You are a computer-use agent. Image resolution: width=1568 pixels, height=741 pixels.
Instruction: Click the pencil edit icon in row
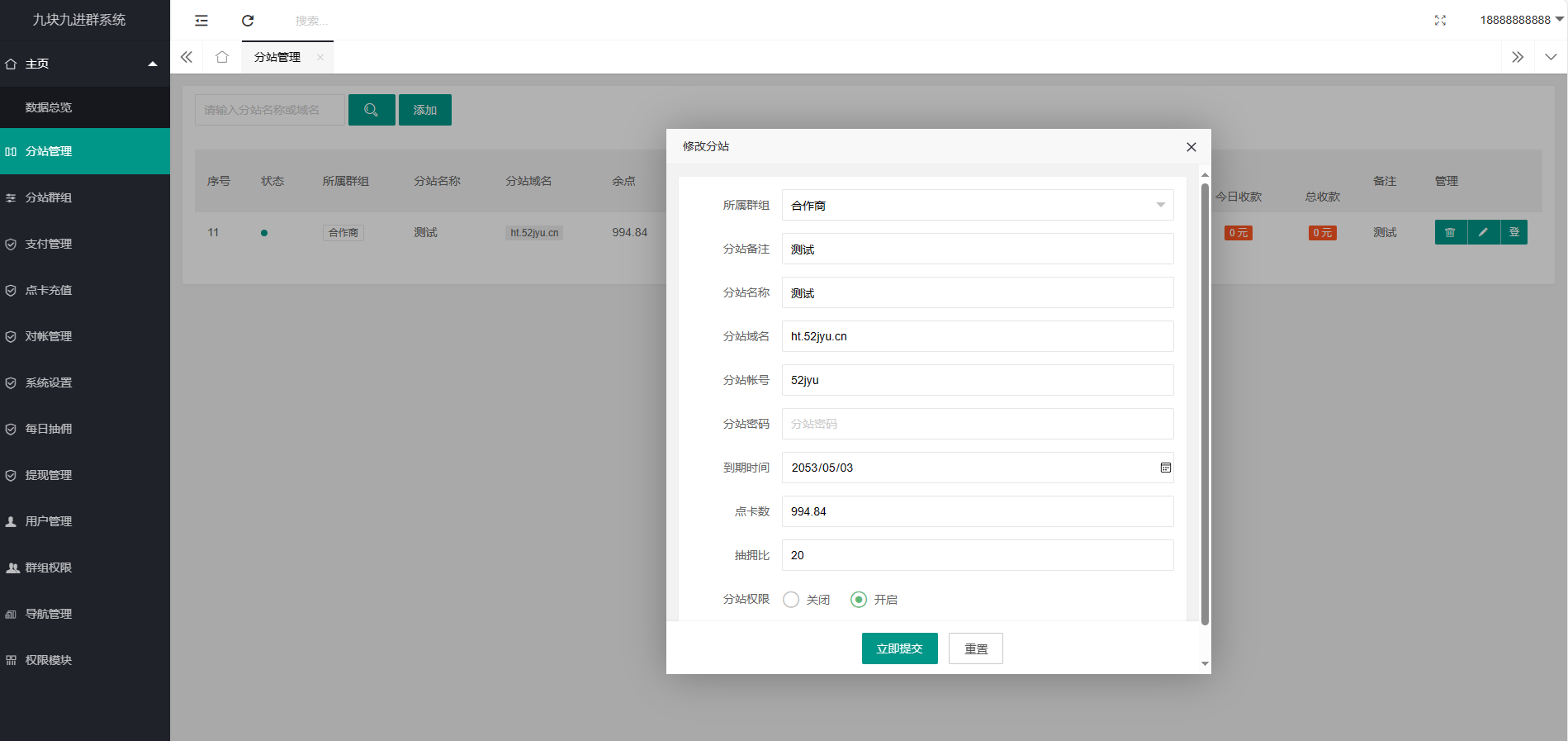pyautogui.click(x=1483, y=232)
